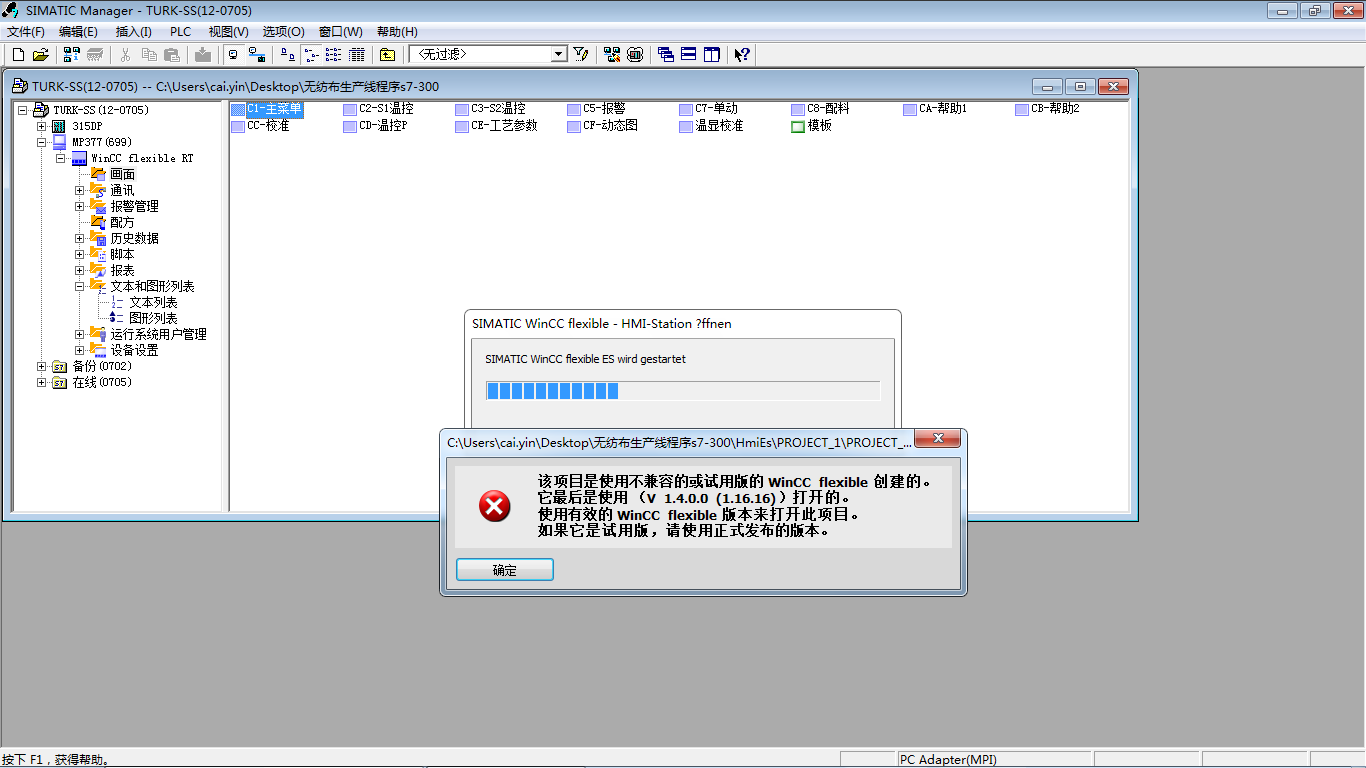Open Accessible Nodes from the toolbar
This screenshot has height=768, width=1366.
coord(71,54)
